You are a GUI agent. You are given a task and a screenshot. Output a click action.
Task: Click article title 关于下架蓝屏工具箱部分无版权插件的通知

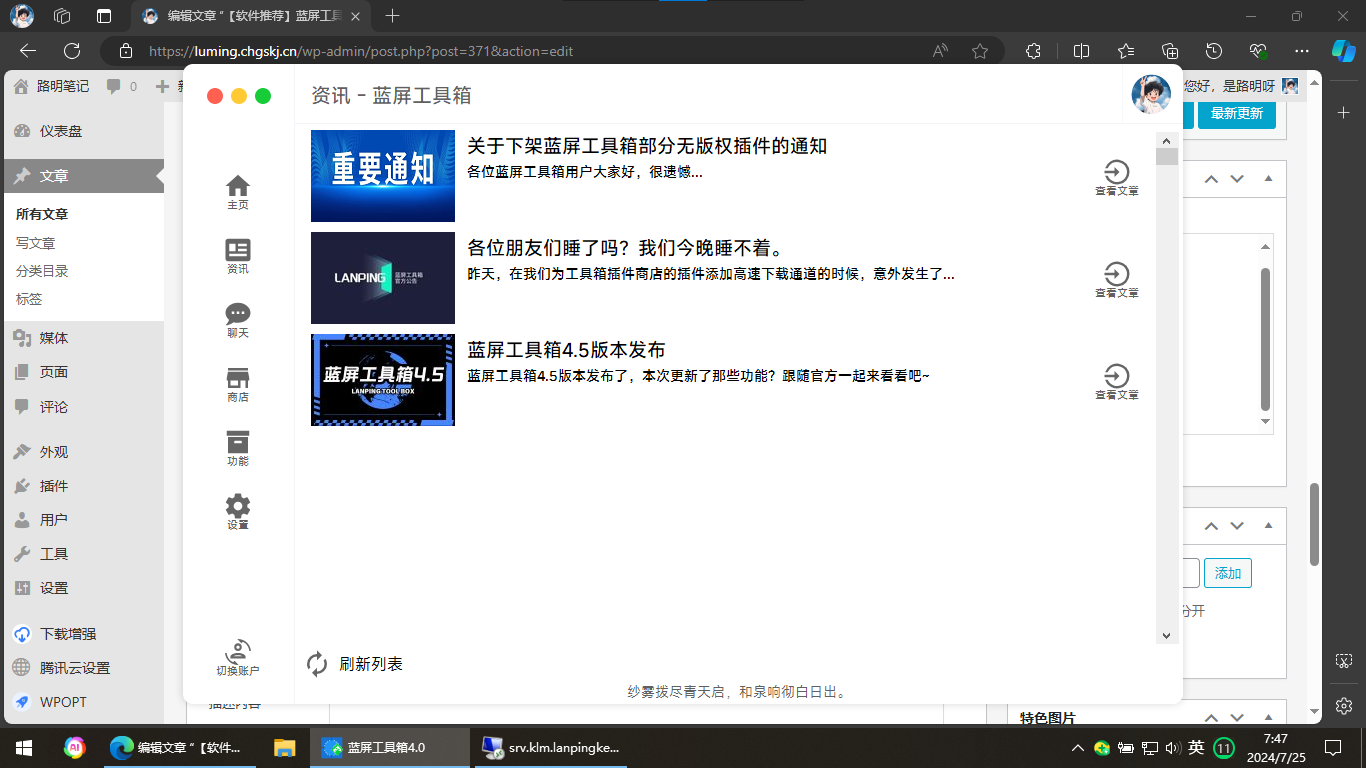point(647,146)
